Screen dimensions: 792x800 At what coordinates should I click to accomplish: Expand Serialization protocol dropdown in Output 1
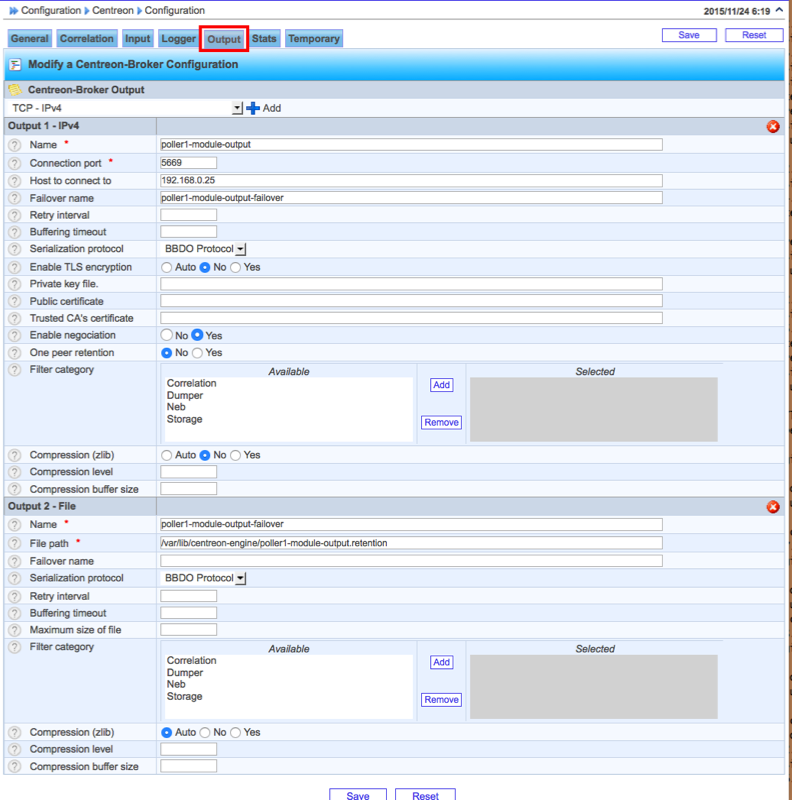pyautogui.click(x=241, y=249)
